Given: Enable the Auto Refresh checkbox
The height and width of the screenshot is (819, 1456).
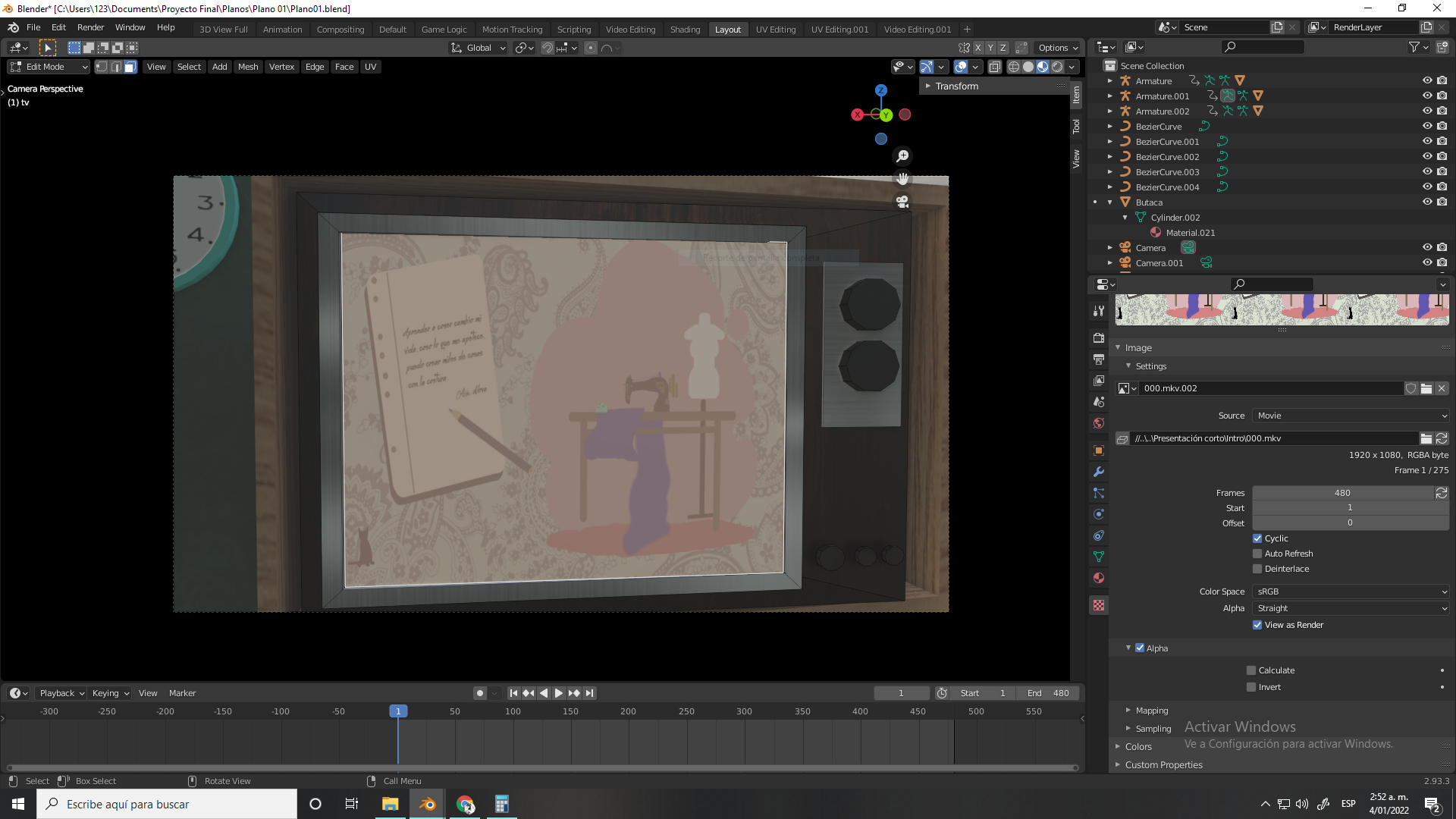Looking at the screenshot, I should coord(1257,554).
